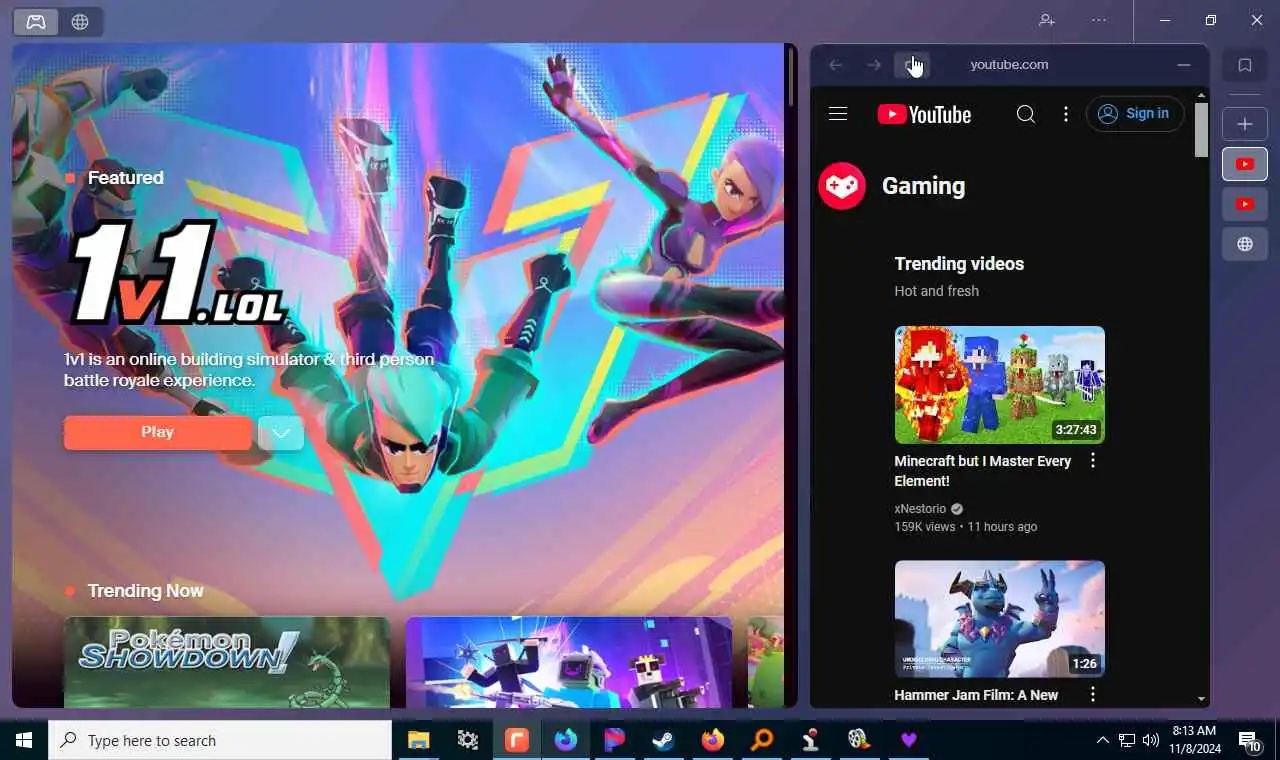
Task: Open the add-friend icon in title bar
Action: pos(1047,20)
